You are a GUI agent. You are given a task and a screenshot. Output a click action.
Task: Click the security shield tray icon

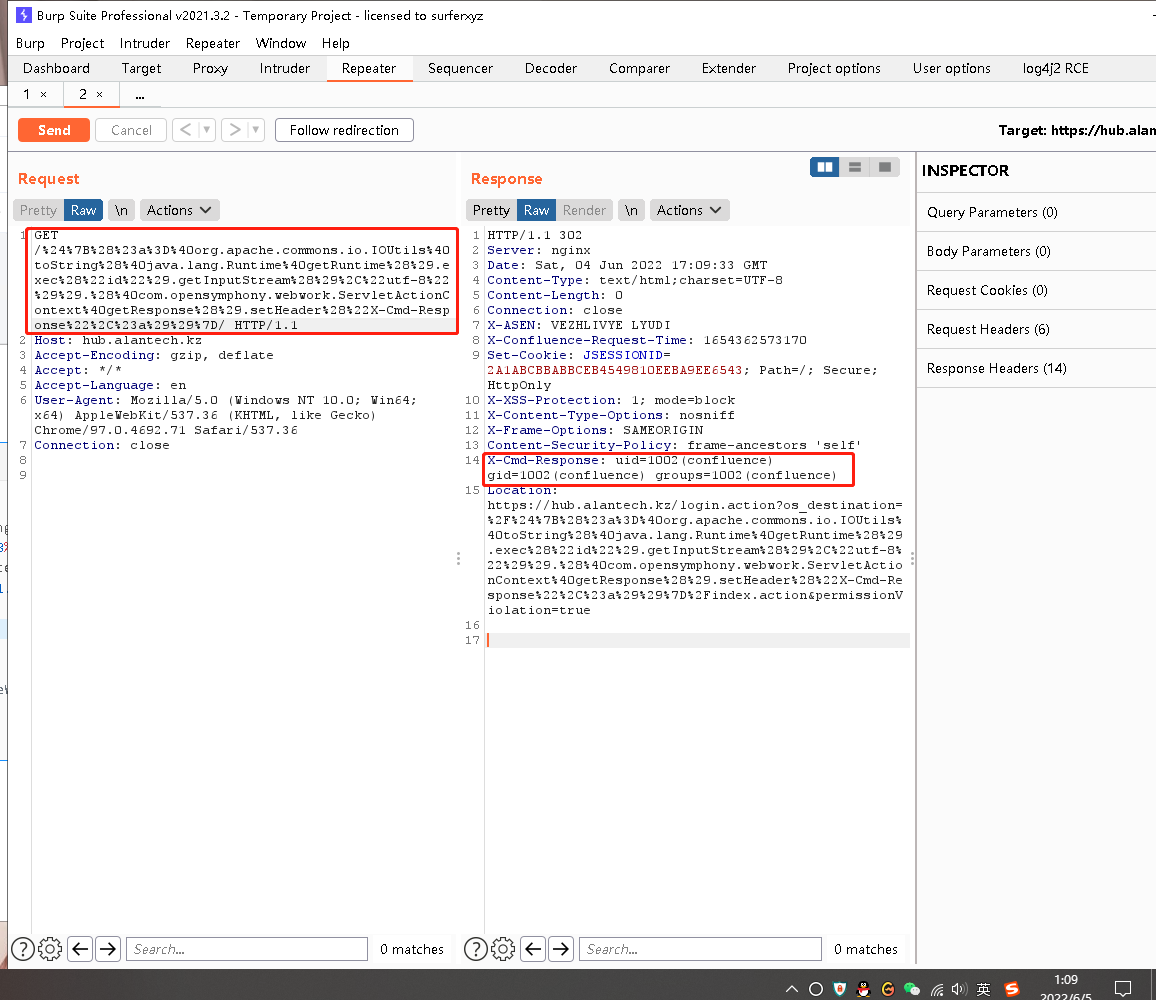[x=840, y=989]
